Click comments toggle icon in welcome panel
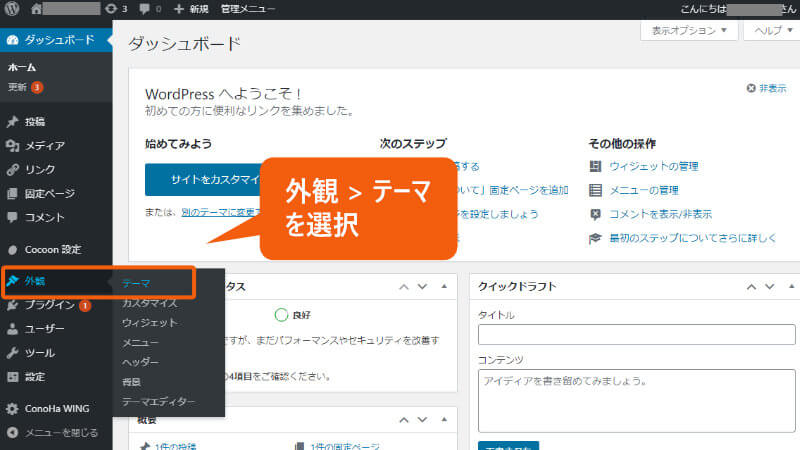Screen dimensions: 800x450 pyautogui.click(x=595, y=214)
